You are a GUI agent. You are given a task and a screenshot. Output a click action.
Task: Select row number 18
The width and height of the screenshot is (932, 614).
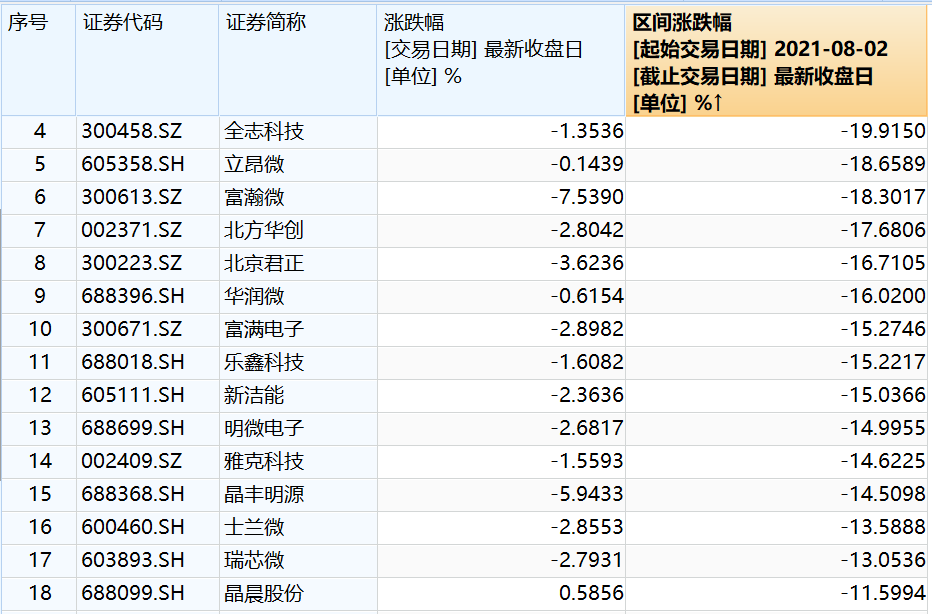(x=40, y=593)
